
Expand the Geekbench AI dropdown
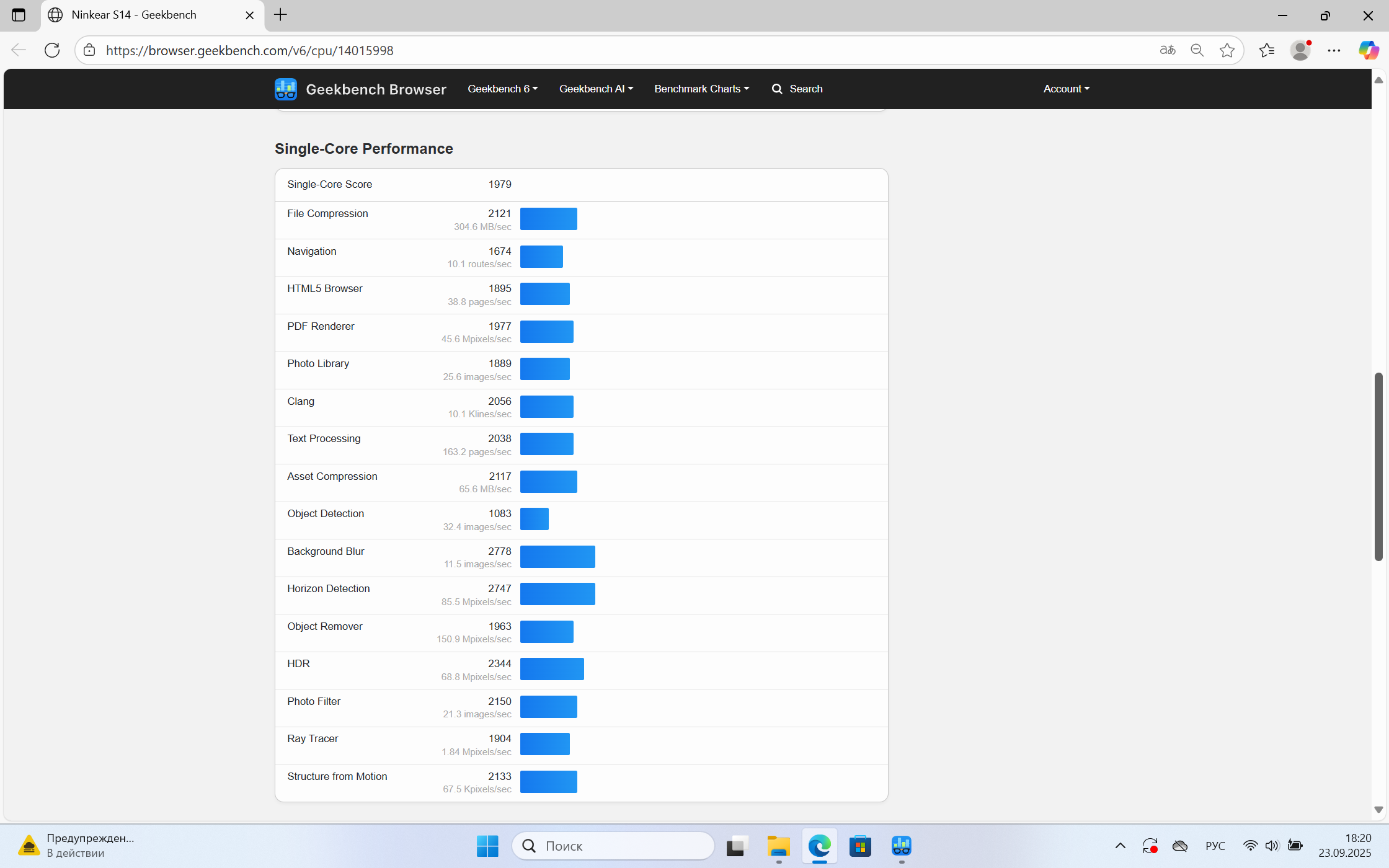(596, 89)
